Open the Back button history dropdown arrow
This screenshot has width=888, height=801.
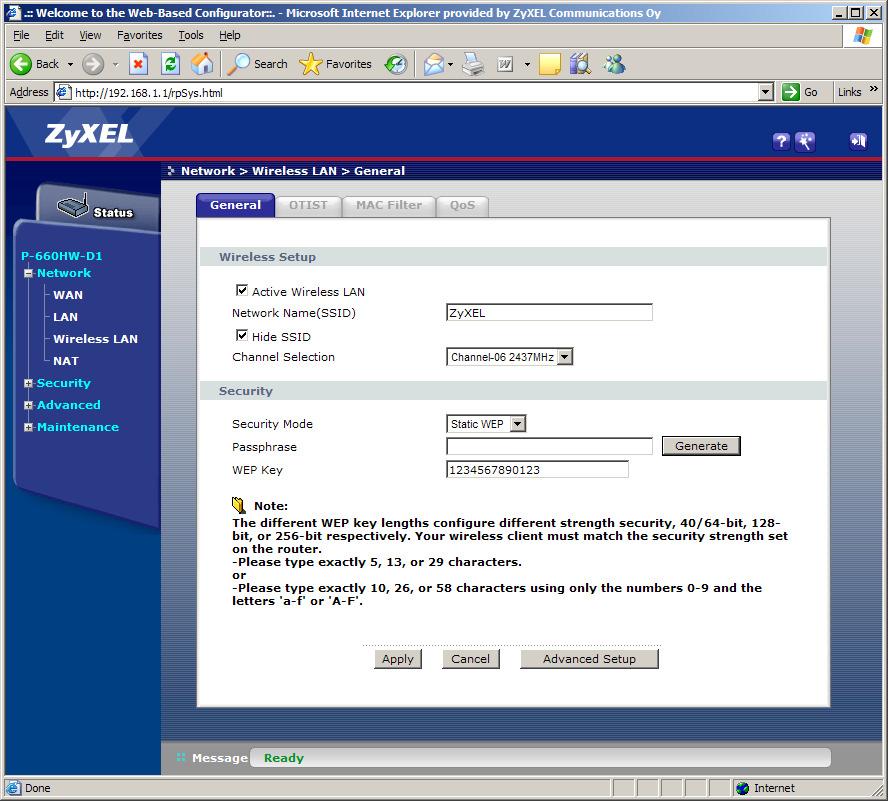tap(70, 65)
